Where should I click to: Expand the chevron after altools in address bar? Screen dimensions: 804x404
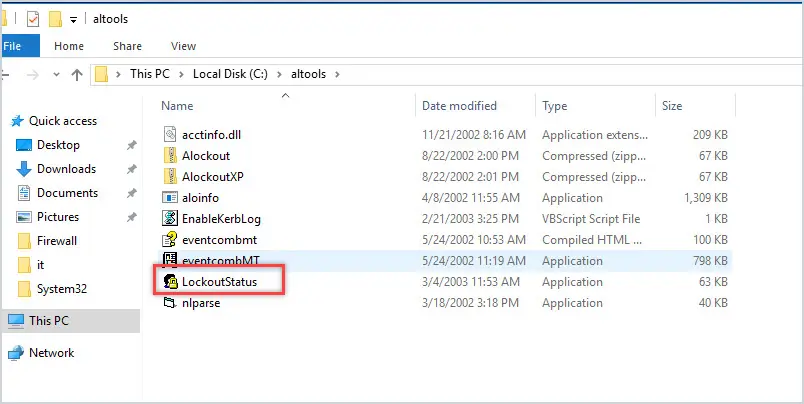(337, 74)
